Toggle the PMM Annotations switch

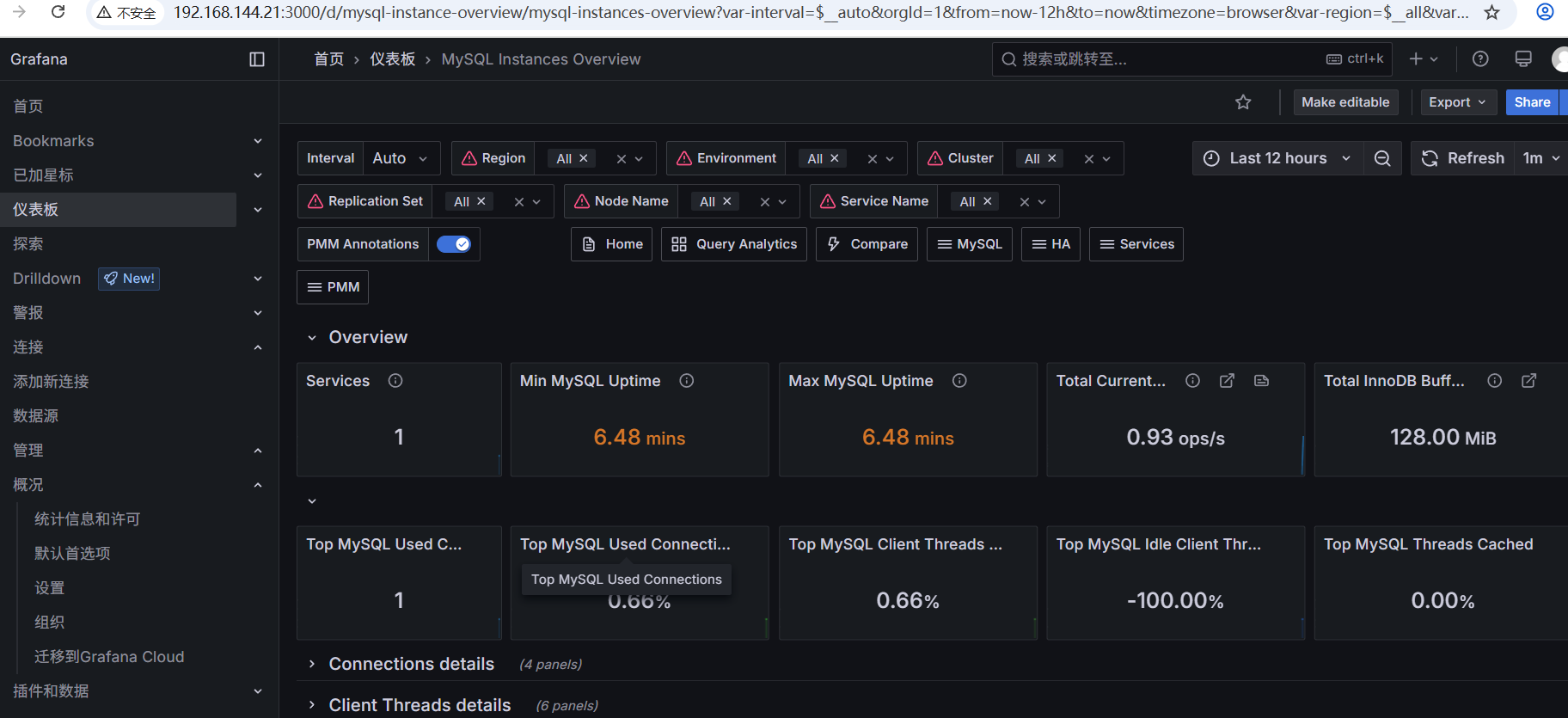click(453, 244)
